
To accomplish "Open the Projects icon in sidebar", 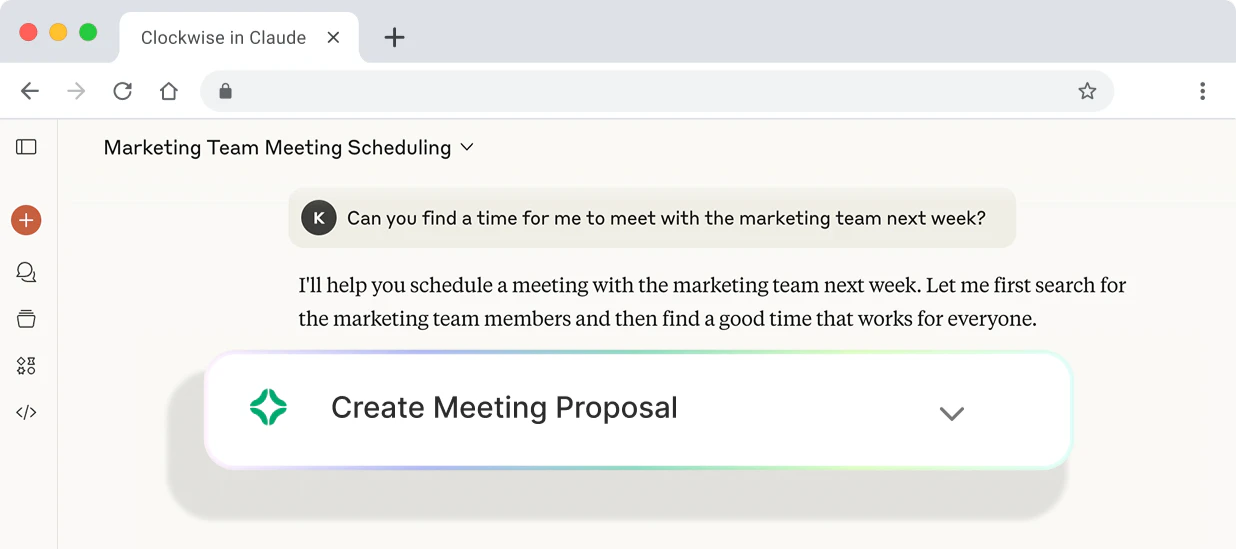I will 26,319.
